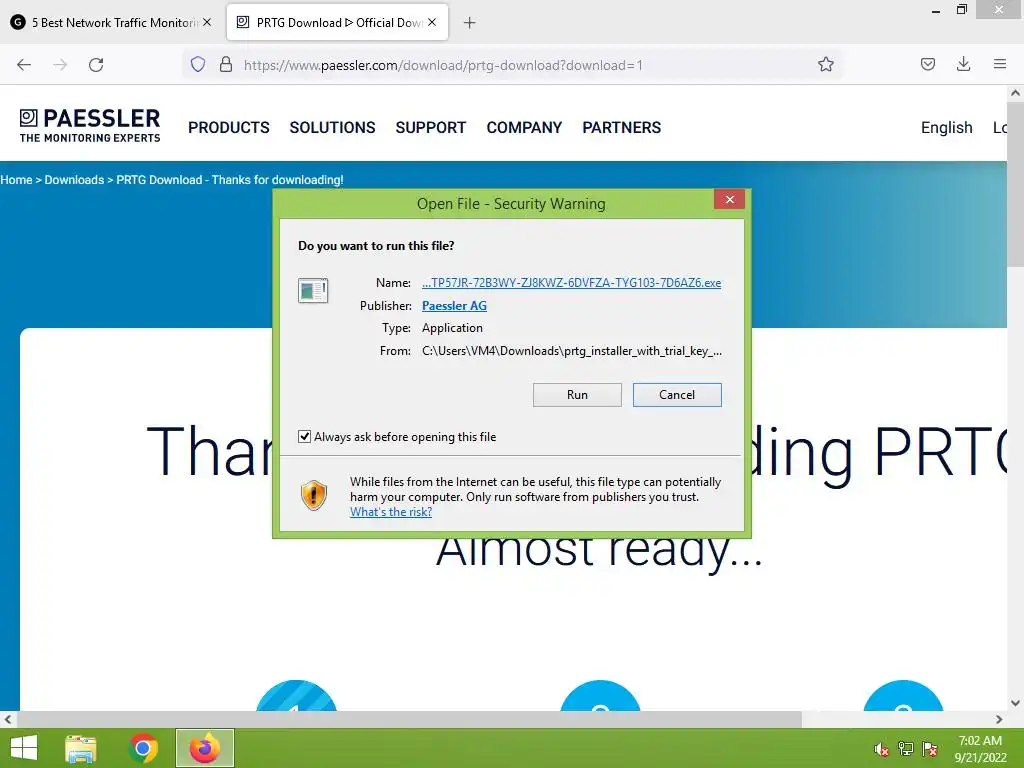Click the scroll right arrow
1024x768 pixels.
(x=999, y=719)
